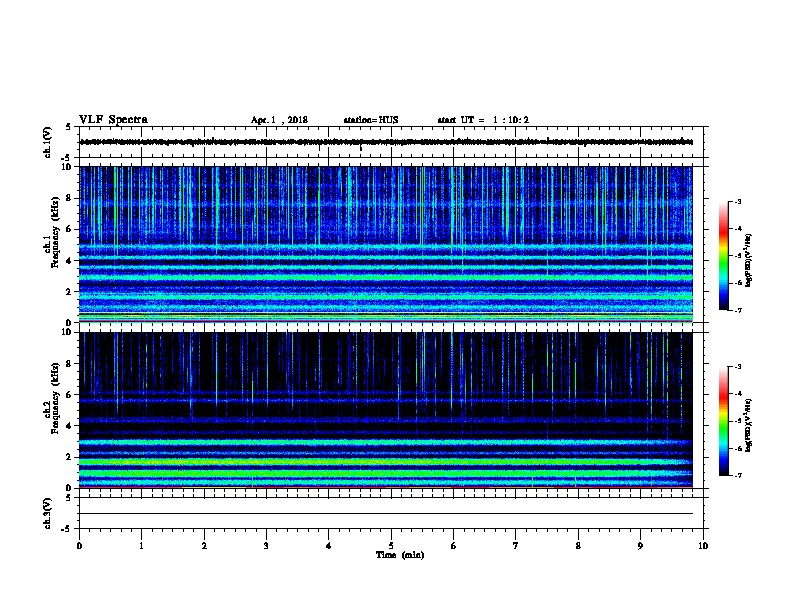
Task: Click the 8 kHz tick label of ch.1 spectrogram
Action: click(x=69, y=198)
